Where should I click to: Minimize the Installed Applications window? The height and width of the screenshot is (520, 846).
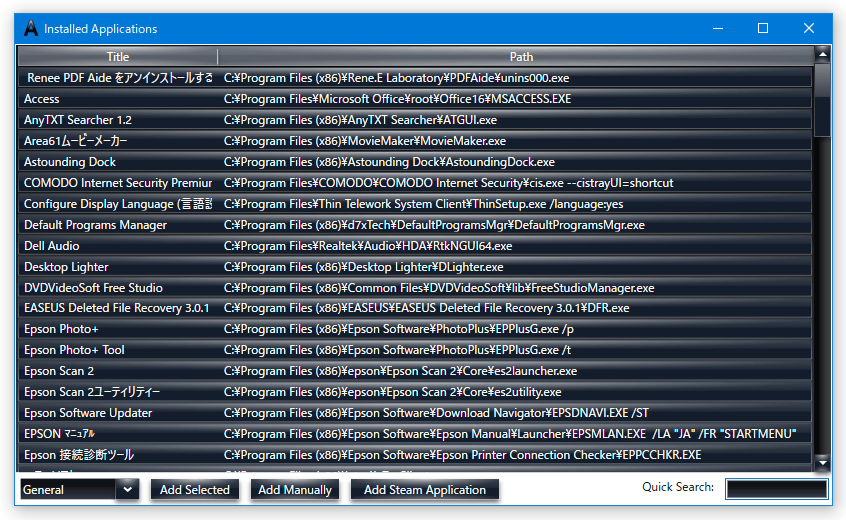click(718, 28)
